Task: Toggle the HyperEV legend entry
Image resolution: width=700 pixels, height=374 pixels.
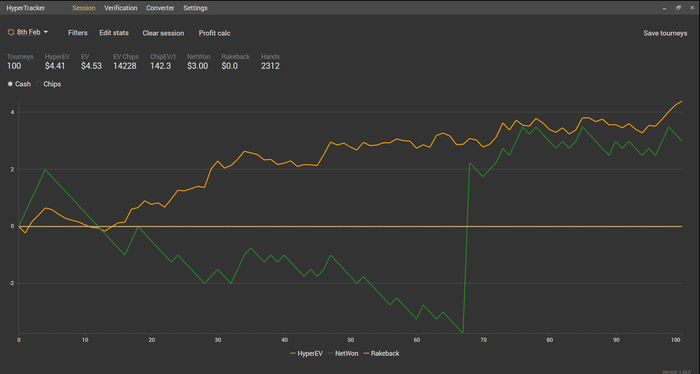Action: click(x=306, y=353)
